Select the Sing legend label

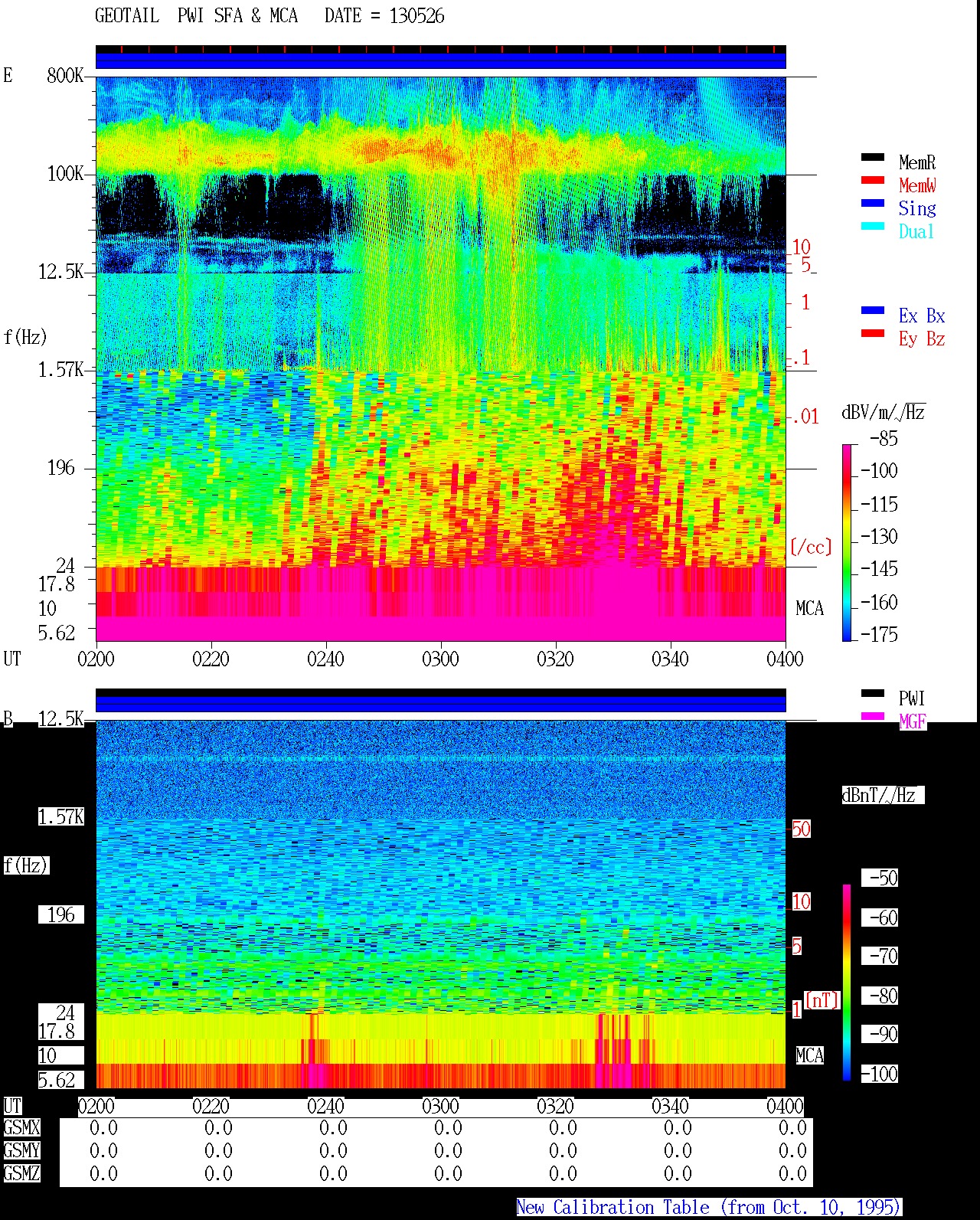917,208
